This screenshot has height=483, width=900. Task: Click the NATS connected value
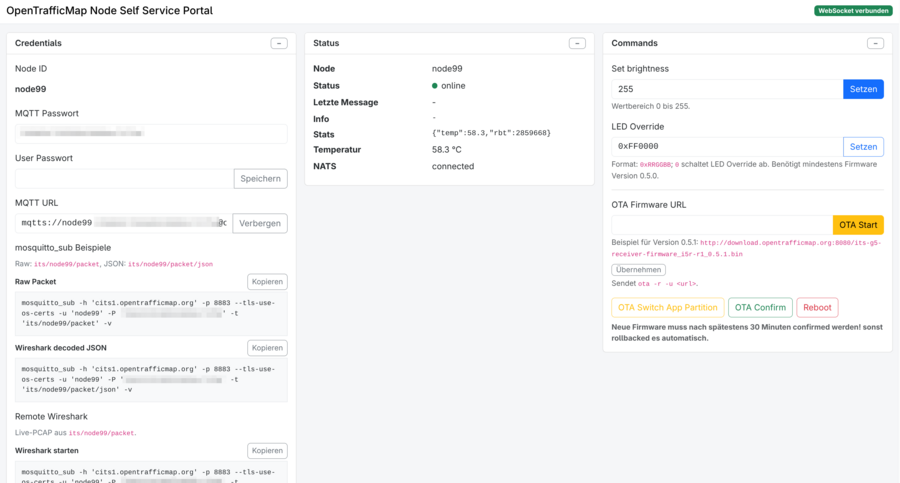click(453, 167)
